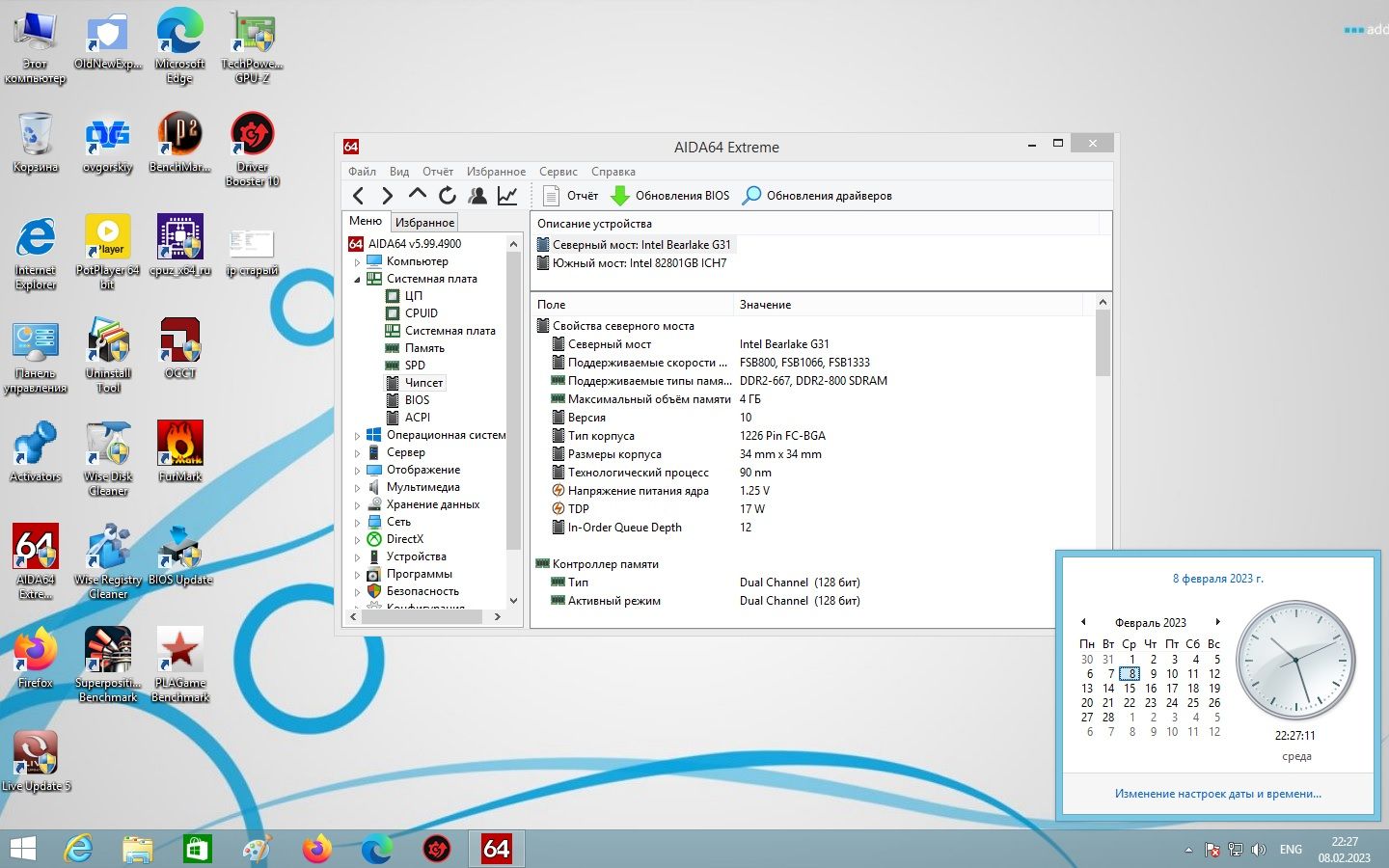Image resolution: width=1389 pixels, height=868 pixels.
Task: Open the Superposition Benchmark desktop icon
Action: 108,665
